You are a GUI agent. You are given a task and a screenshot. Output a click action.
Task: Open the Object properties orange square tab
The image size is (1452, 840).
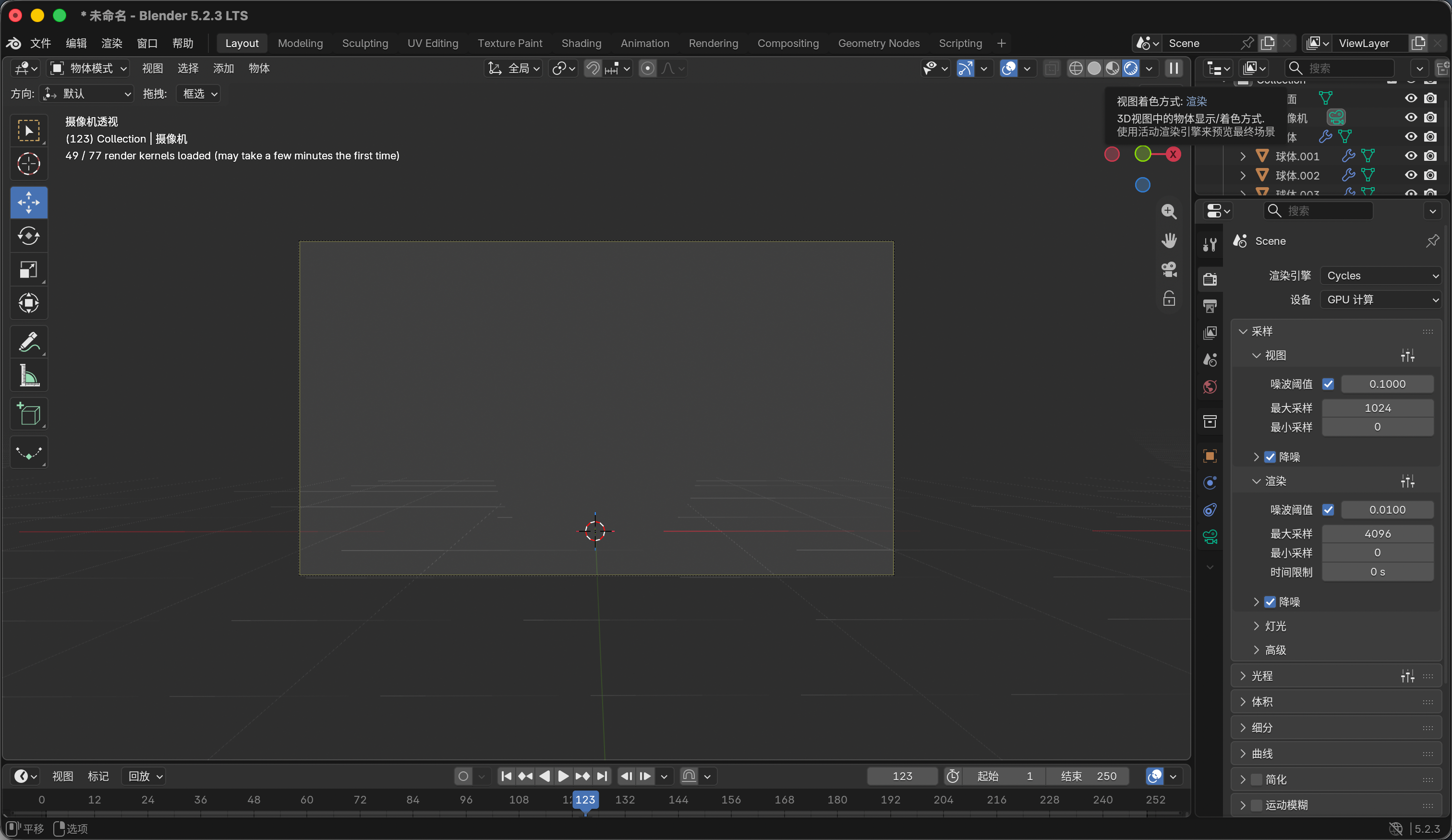(1210, 456)
